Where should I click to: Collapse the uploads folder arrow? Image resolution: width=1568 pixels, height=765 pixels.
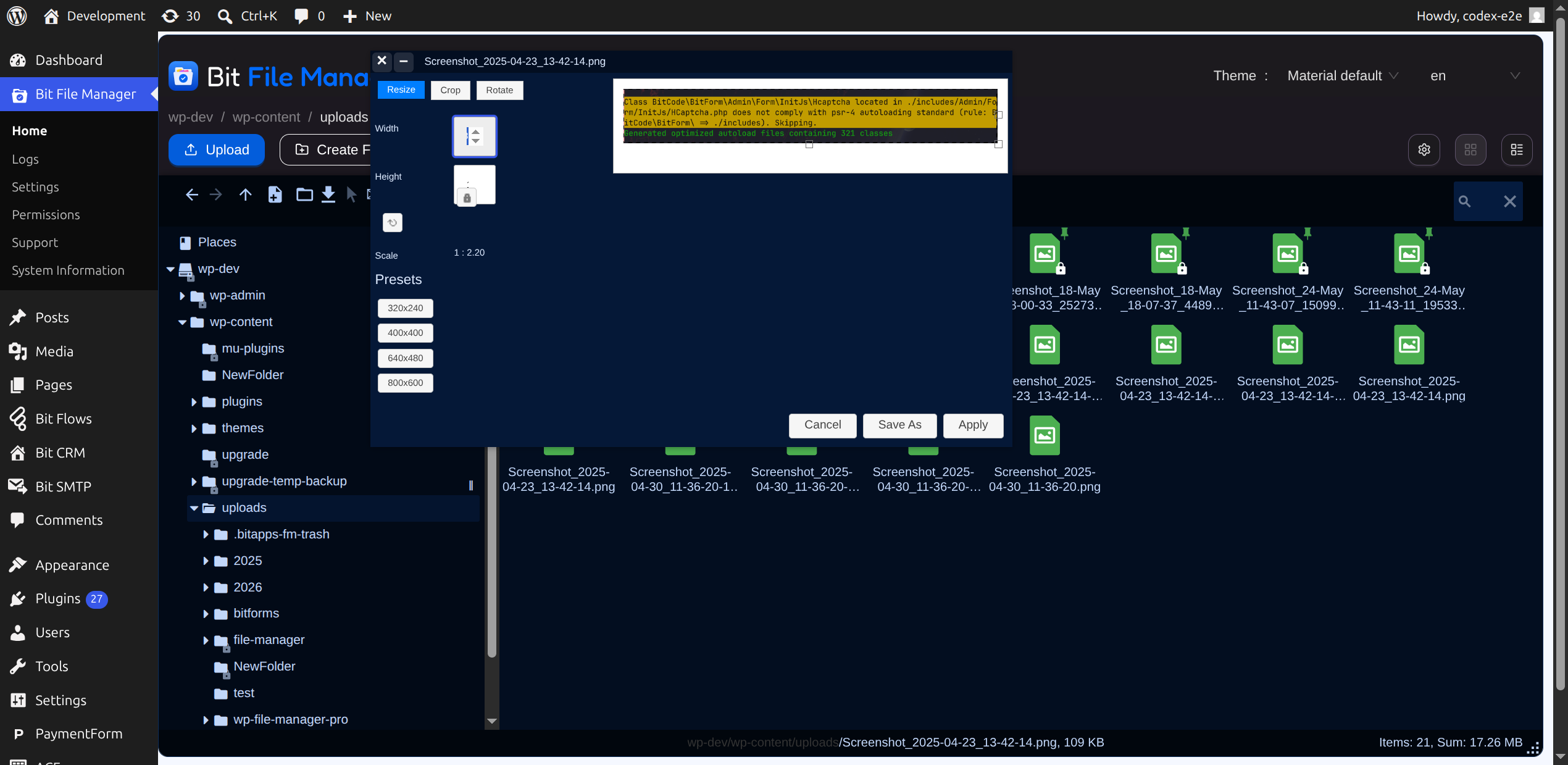tap(194, 508)
